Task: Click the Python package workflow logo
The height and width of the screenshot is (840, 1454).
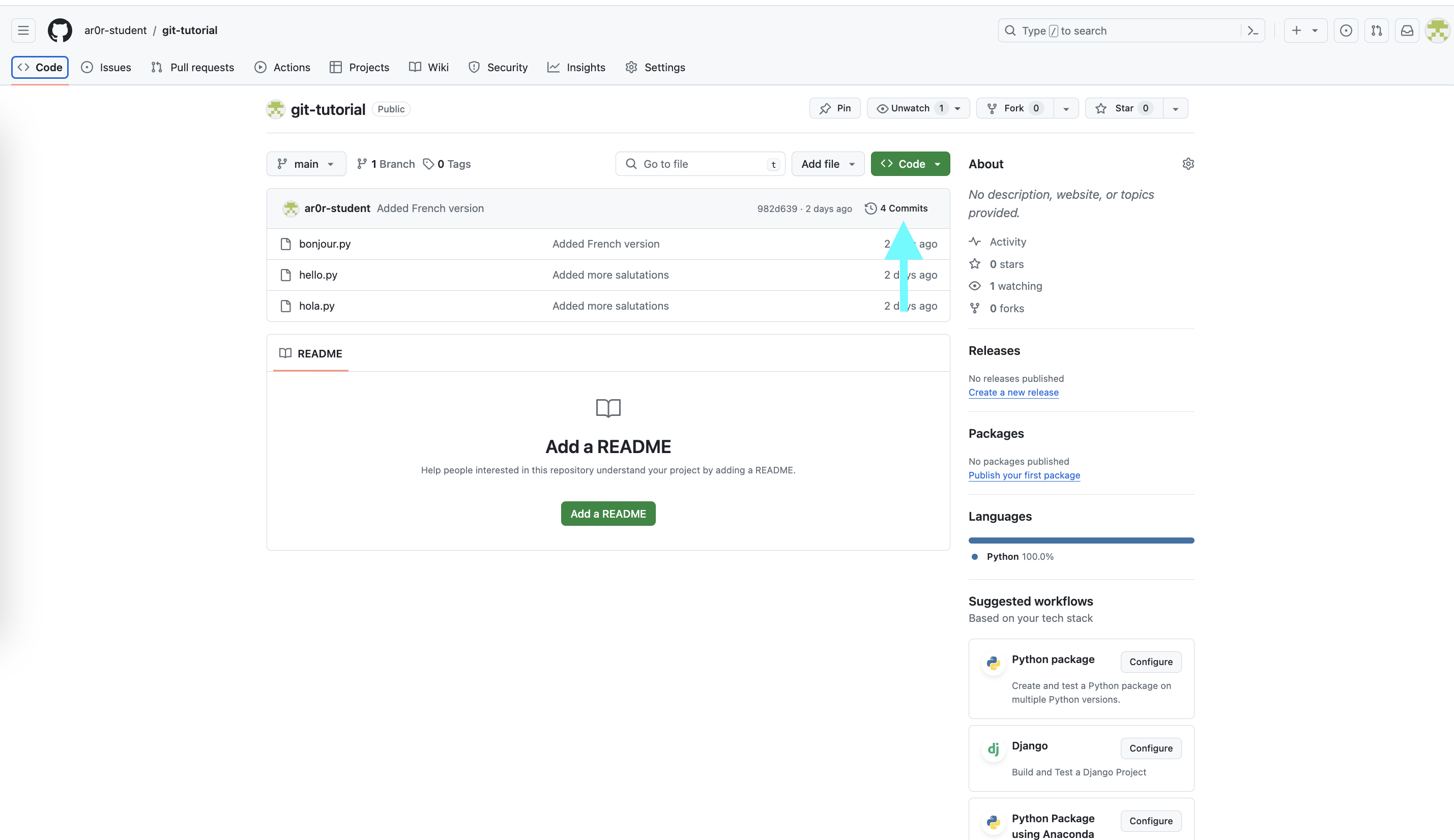Action: (993, 663)
